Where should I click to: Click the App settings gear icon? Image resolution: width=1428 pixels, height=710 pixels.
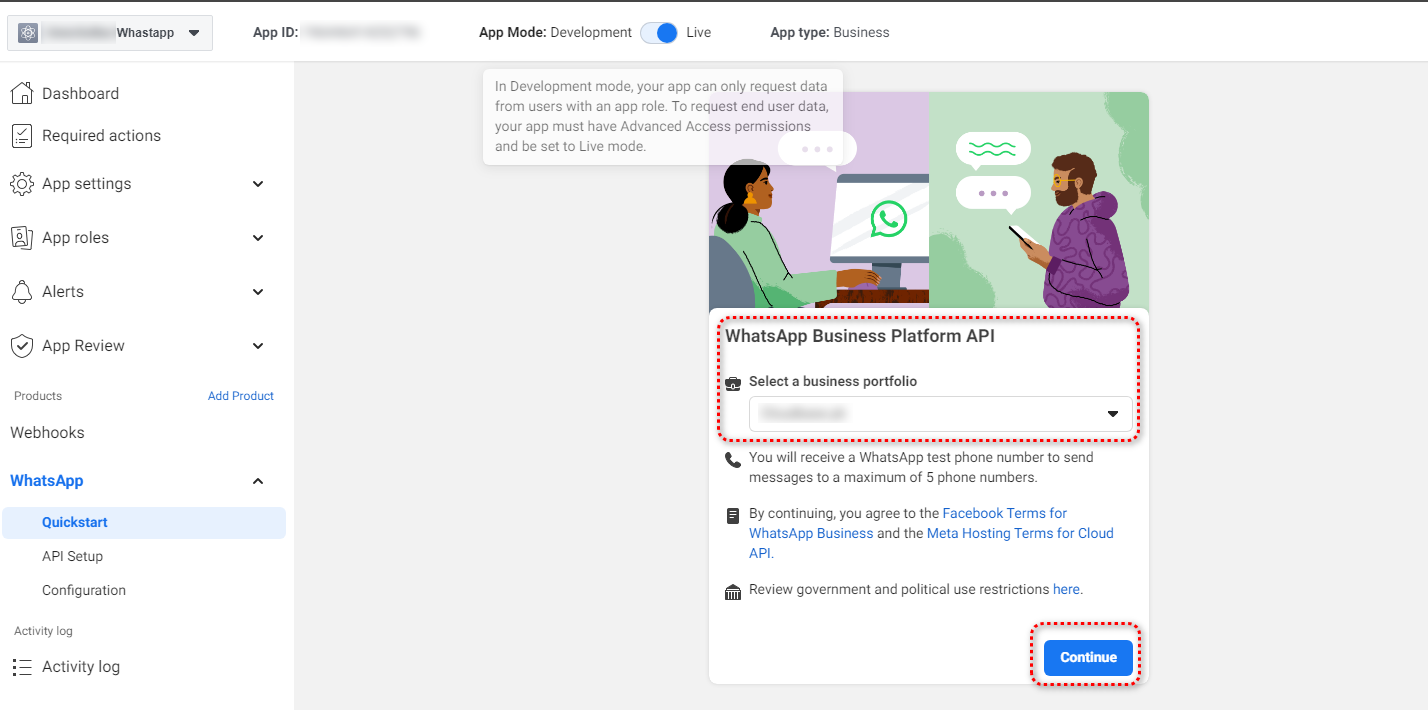coord(22,184)
